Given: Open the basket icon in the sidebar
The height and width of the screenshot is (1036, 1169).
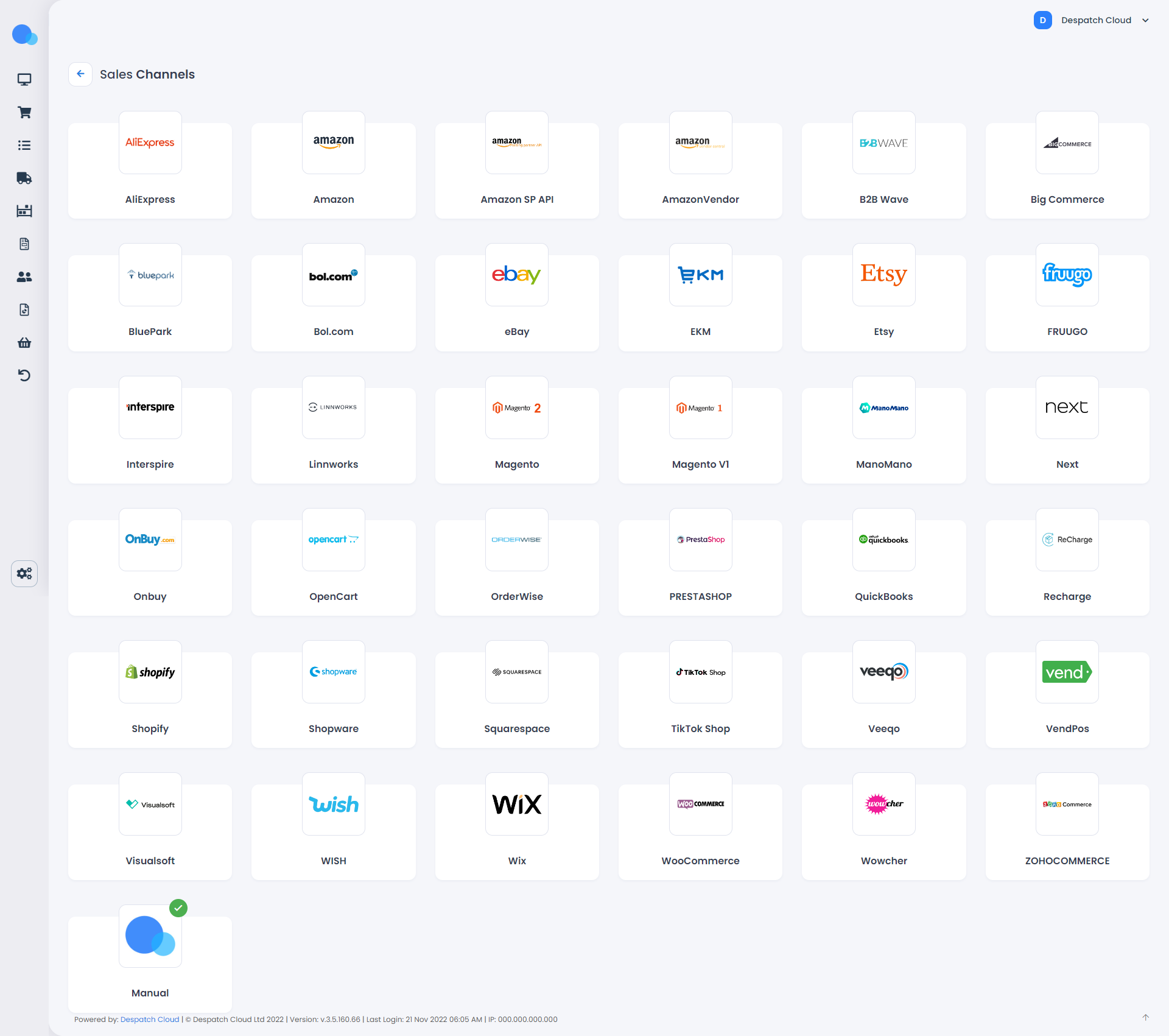Looking at the screenshot, I should (x=24, y=342).
